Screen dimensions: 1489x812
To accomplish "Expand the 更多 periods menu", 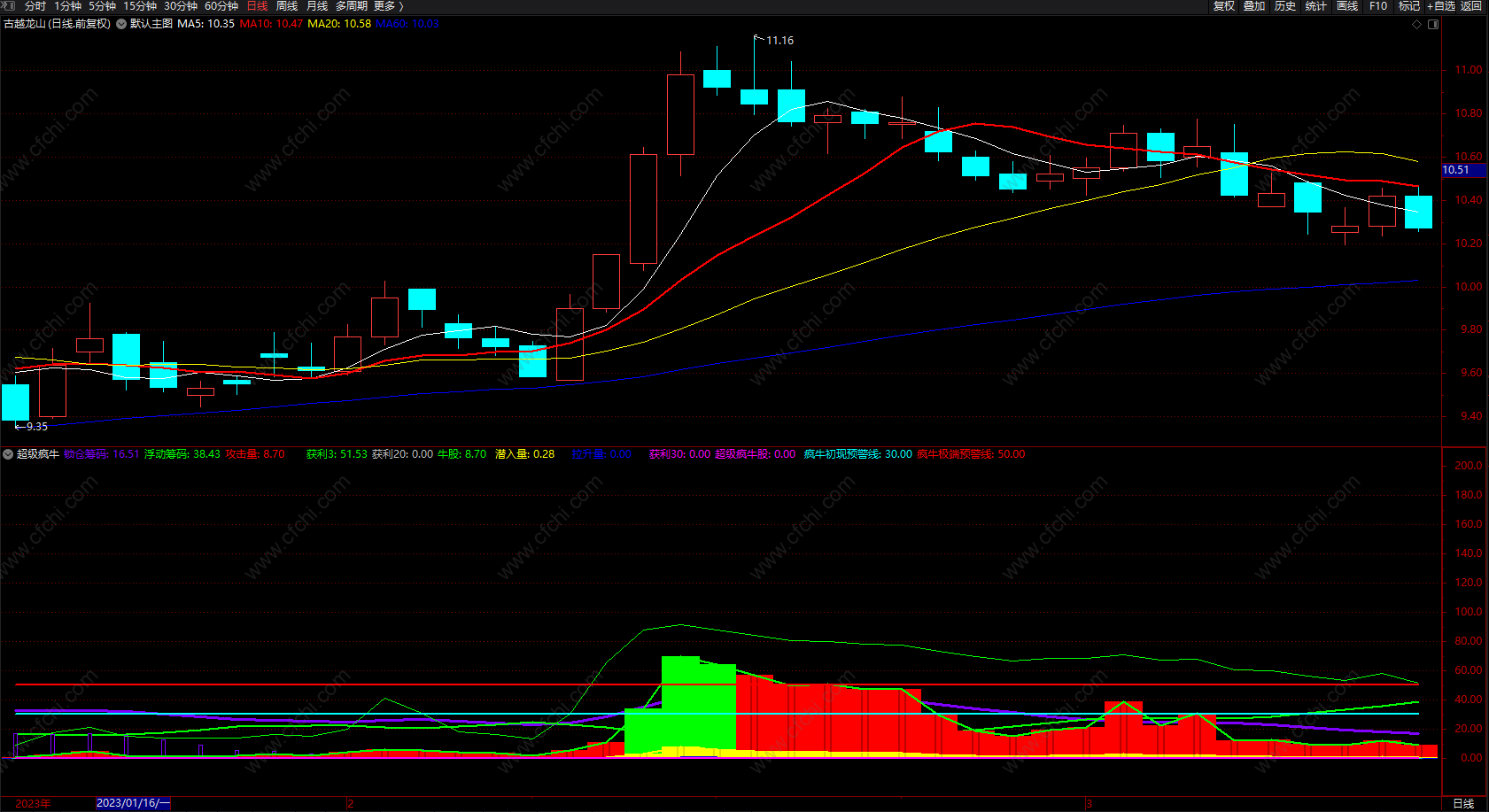I will tap(388, 6).
